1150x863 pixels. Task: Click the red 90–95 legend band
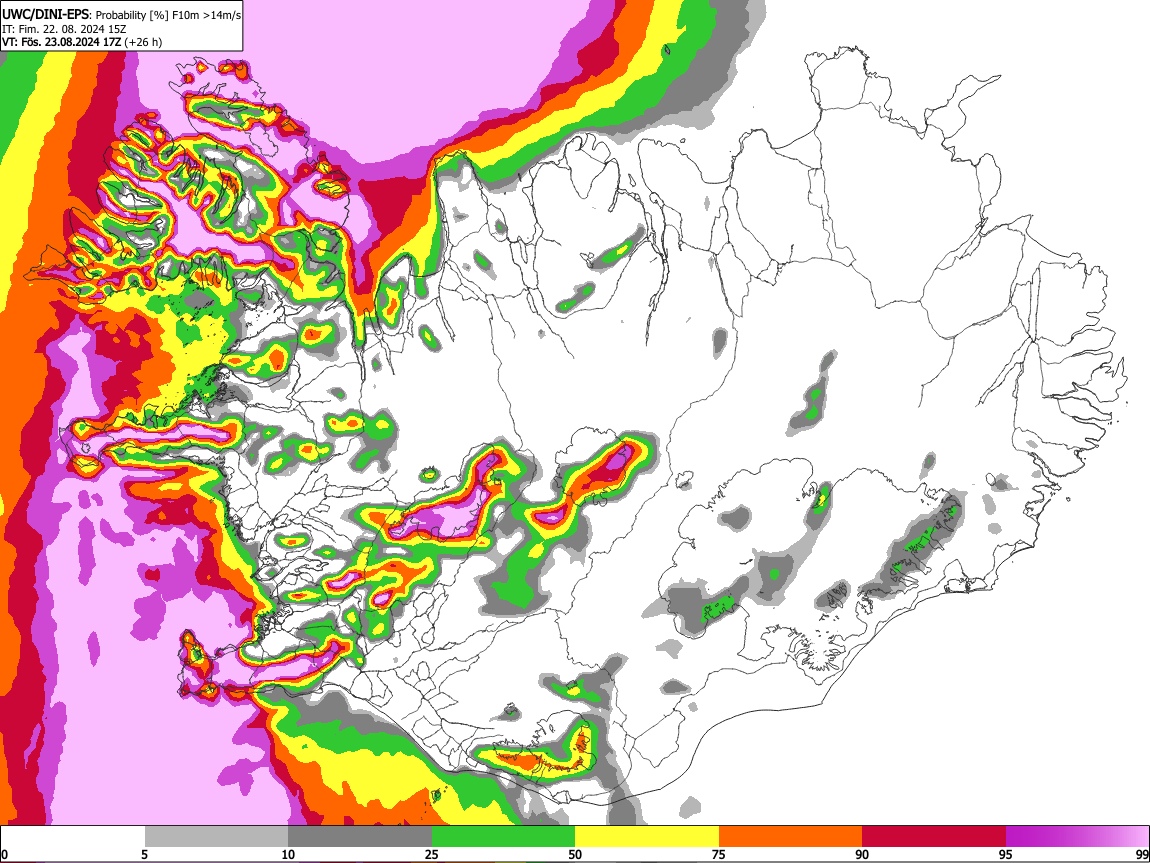pyautogui.click(x=934, y=837)
